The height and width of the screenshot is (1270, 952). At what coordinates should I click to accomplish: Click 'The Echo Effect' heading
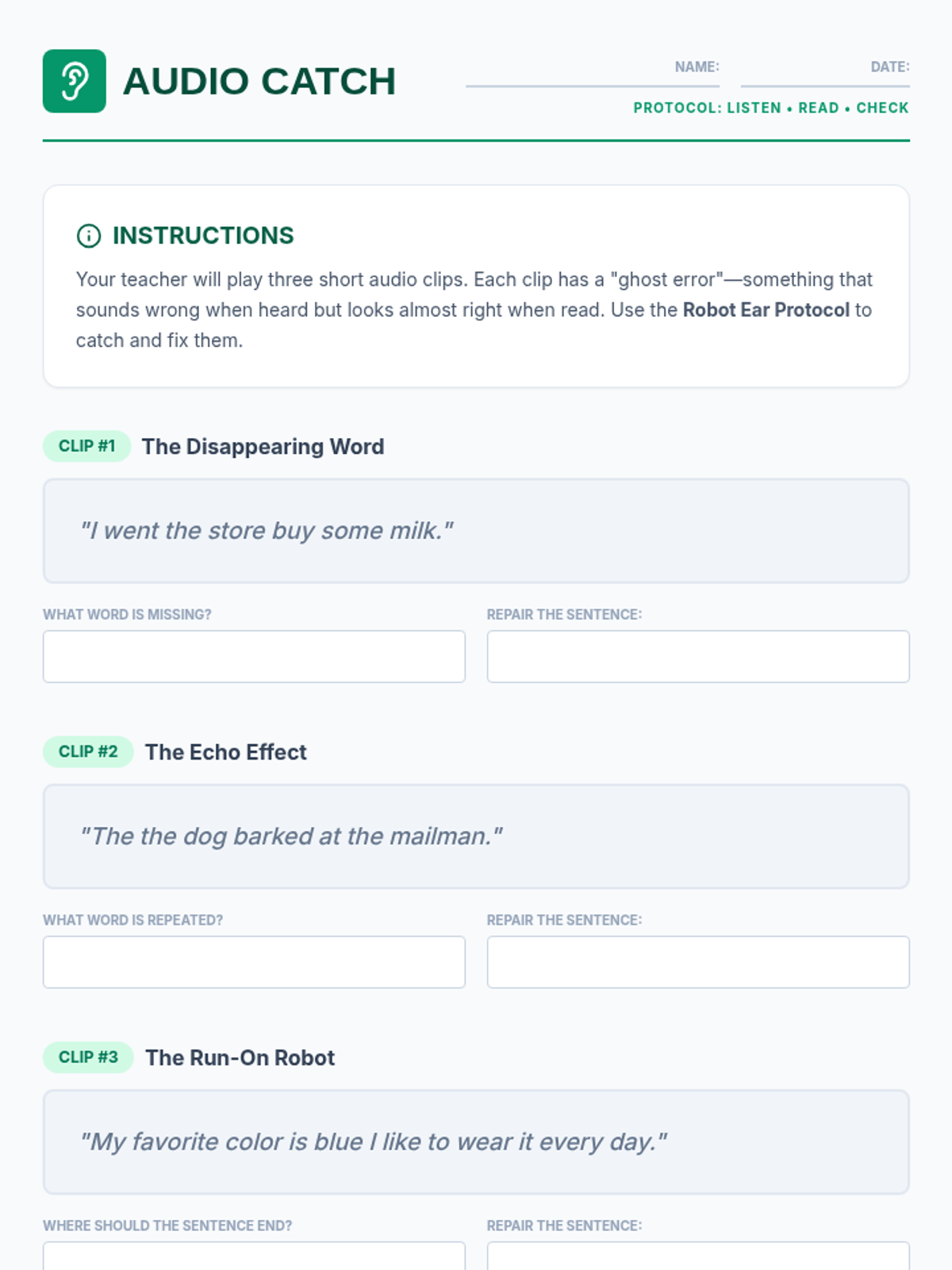[225, 752]
